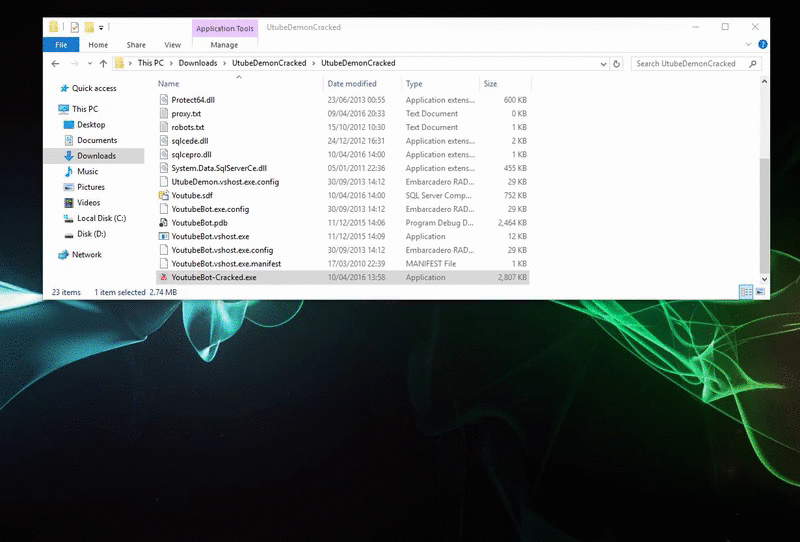800x542 pixels.
Task: Click the 10/04/2016 13:58 date cell
Action: (x=356, y=278)
